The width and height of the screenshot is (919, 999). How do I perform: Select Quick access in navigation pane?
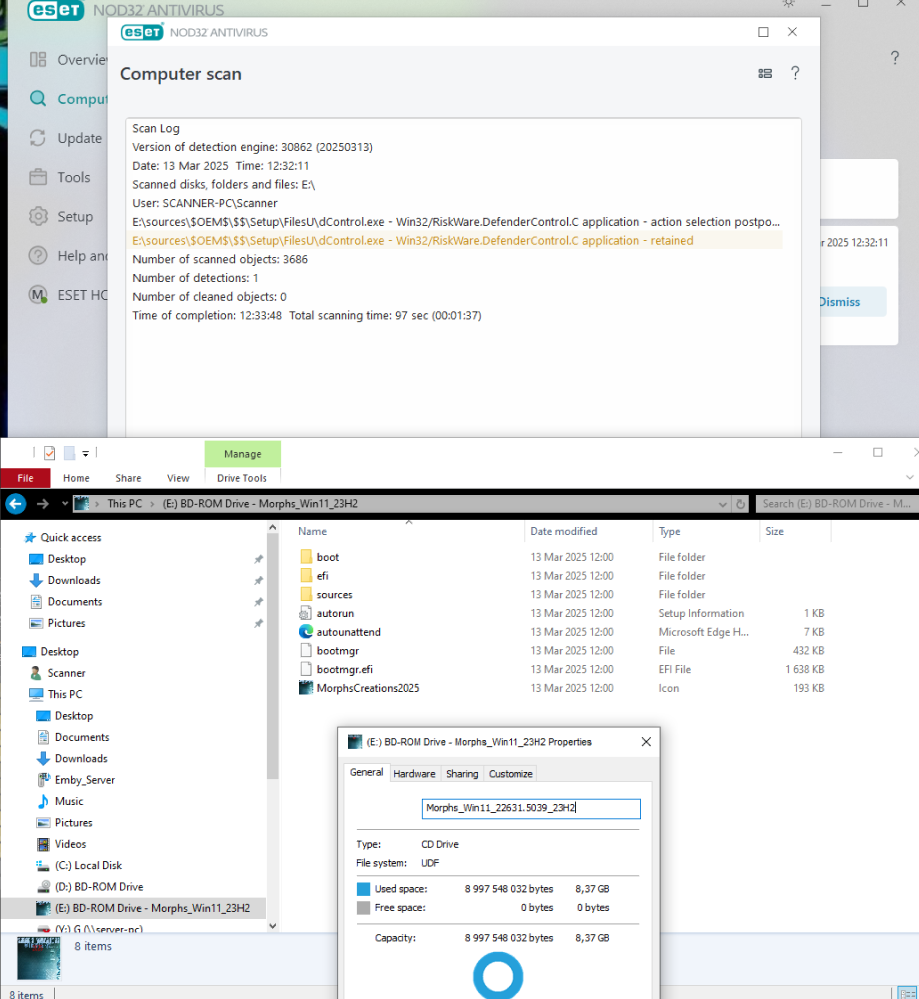[x=70, y=538]
